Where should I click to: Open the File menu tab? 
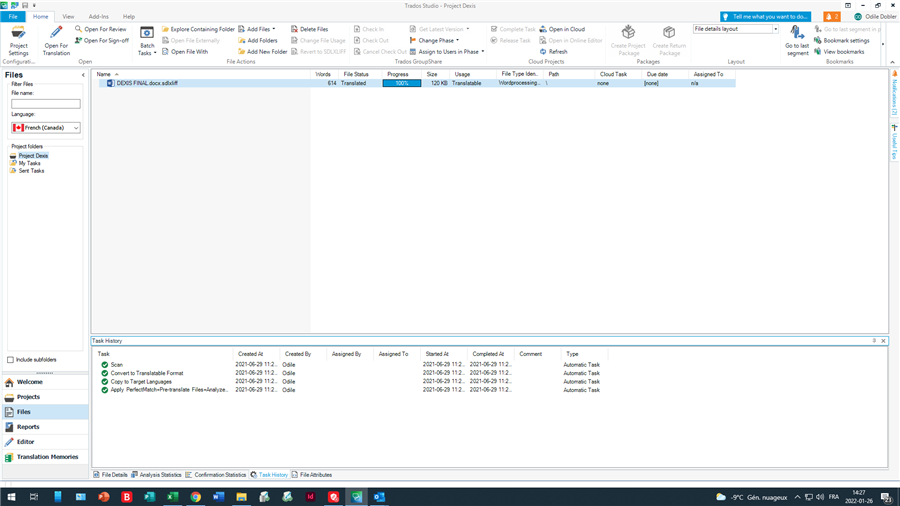[x=13, y=17]
